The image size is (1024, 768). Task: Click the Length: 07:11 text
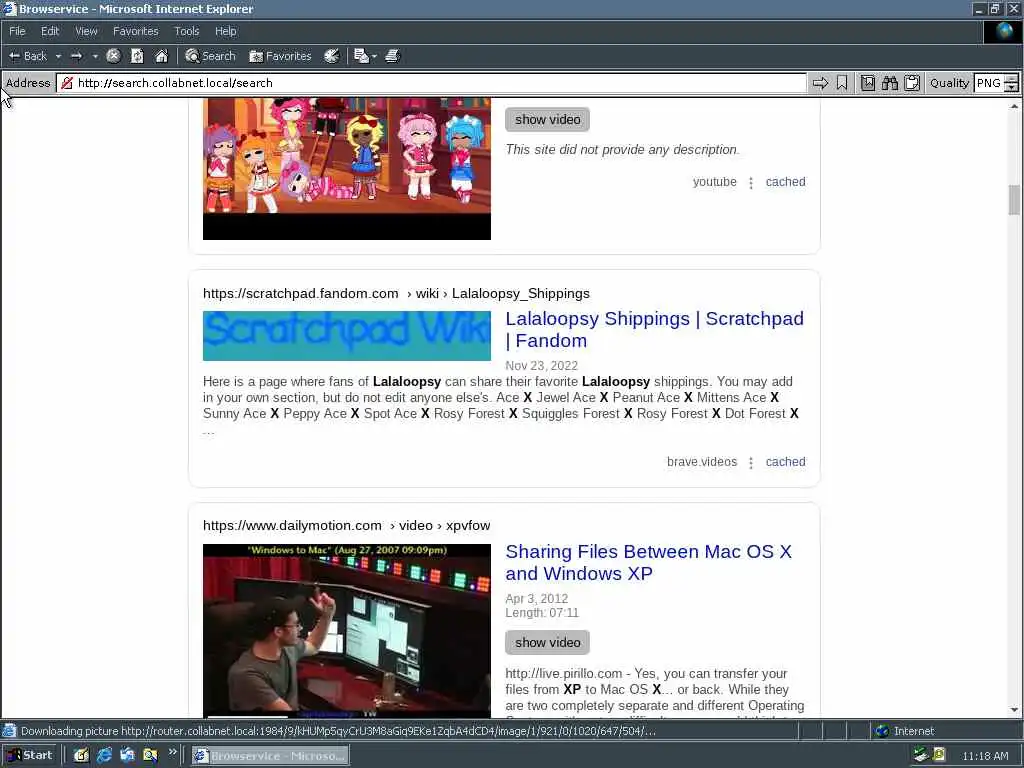[x=542, y=613]
